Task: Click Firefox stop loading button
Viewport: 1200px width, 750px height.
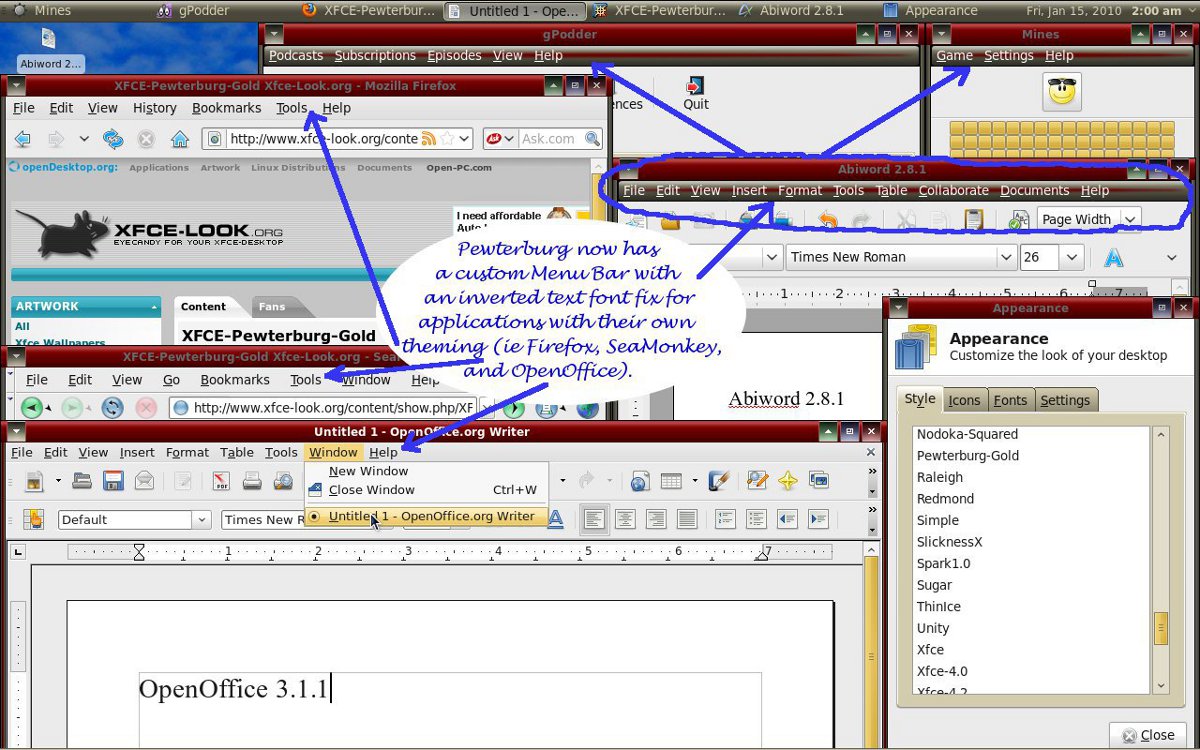Action: [x=146, y=139]
